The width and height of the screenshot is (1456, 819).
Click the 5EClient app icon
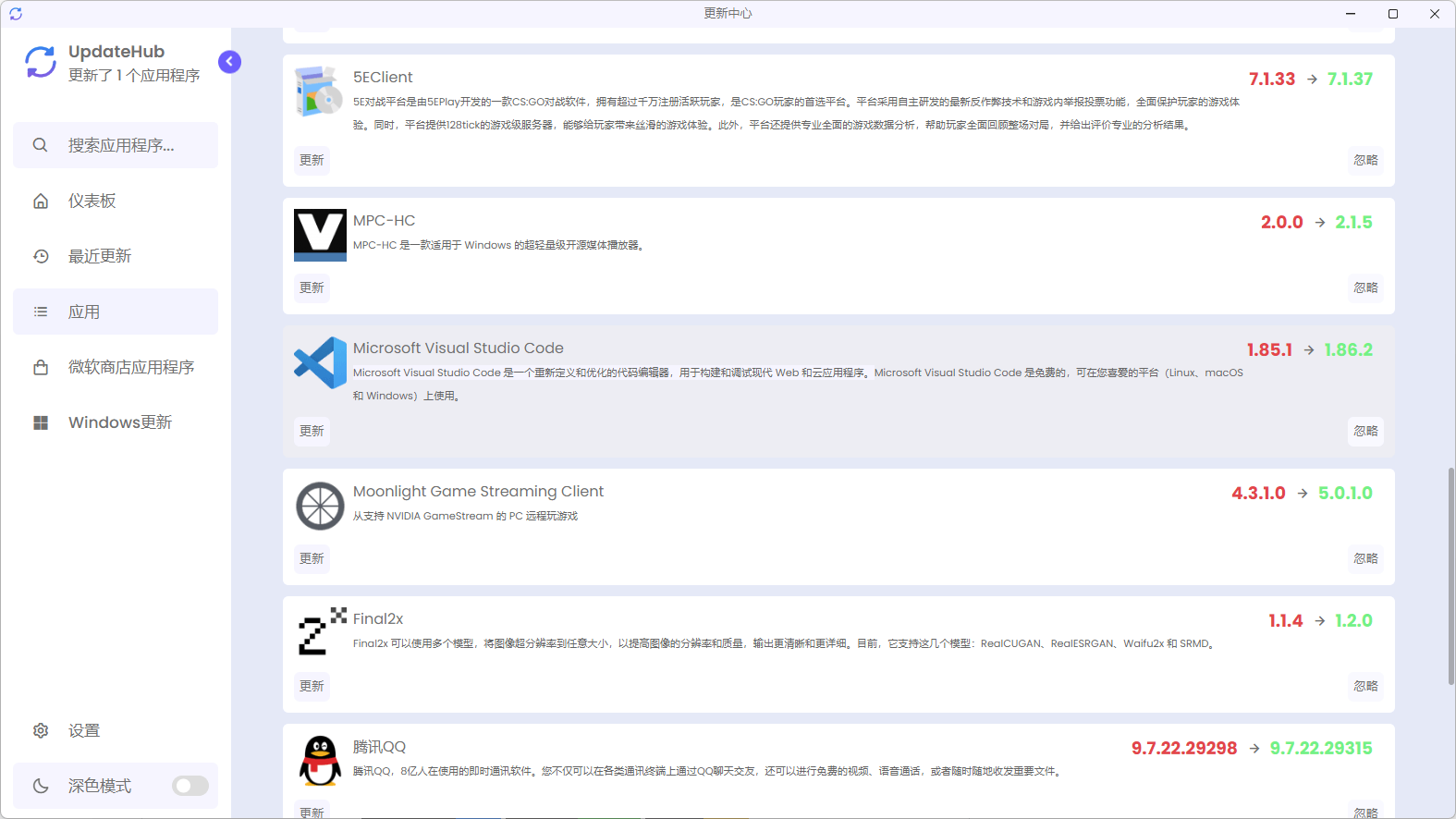point(320,91)
